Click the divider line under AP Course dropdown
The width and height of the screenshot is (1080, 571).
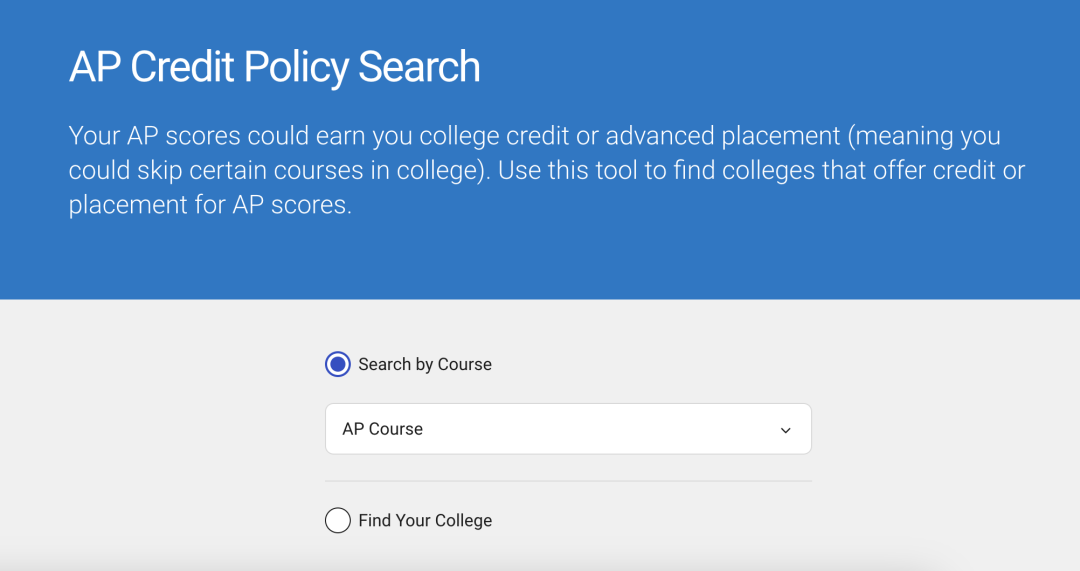pyautogui.click(x=567, y=481)
